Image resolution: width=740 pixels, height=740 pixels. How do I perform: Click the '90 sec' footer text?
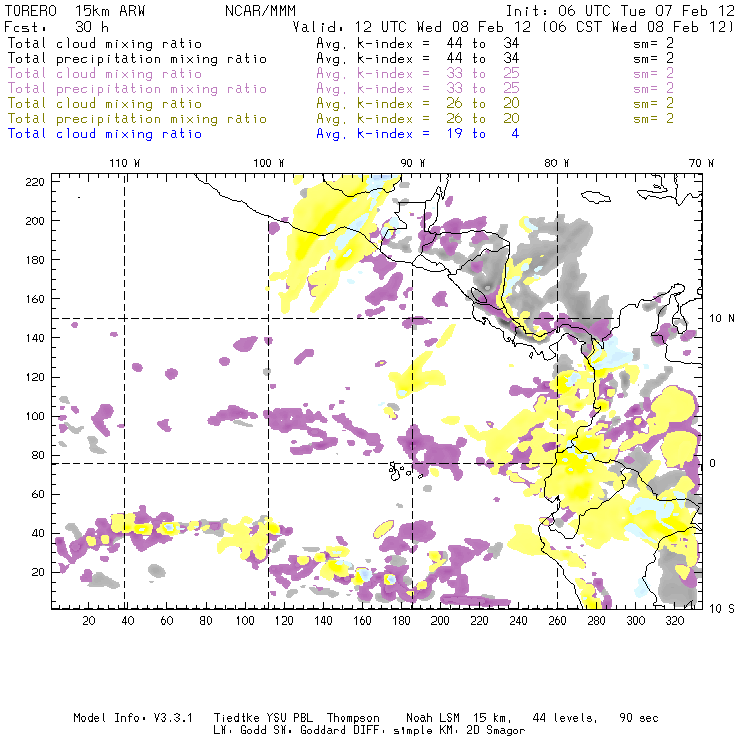pyautogui.click(x=639, y=718)
